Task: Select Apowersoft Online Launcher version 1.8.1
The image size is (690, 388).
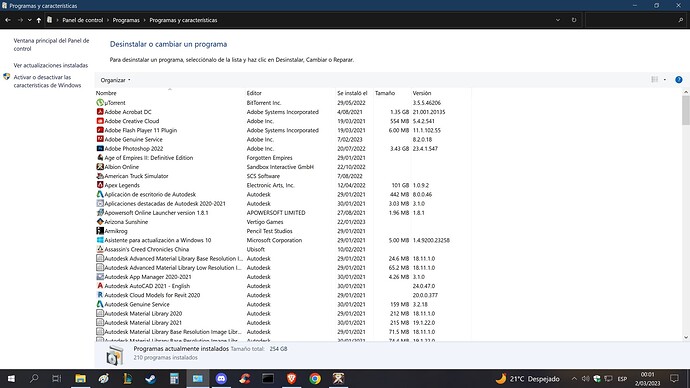Action: point(283,212)
